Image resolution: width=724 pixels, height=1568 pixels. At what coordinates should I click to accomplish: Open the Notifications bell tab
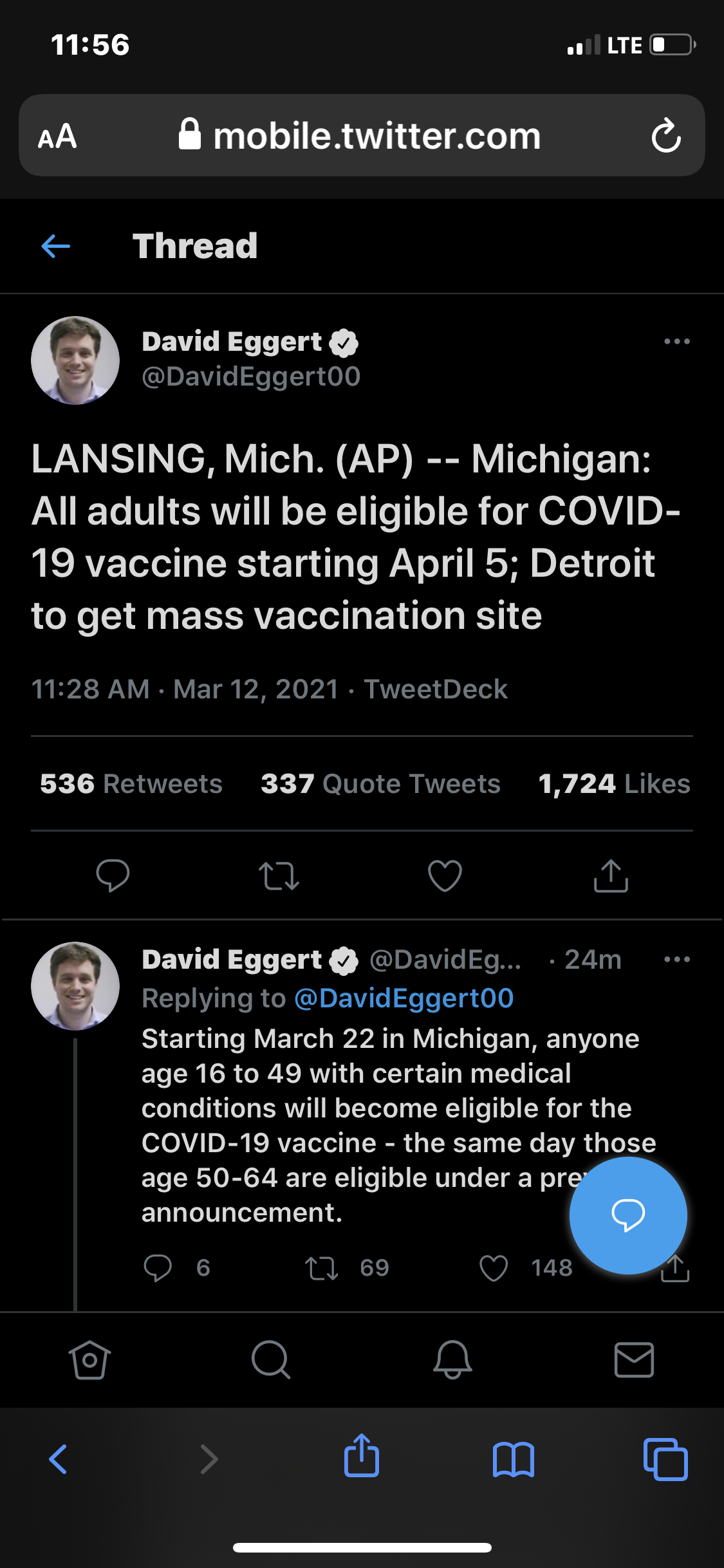click(x=452, y=1359)
